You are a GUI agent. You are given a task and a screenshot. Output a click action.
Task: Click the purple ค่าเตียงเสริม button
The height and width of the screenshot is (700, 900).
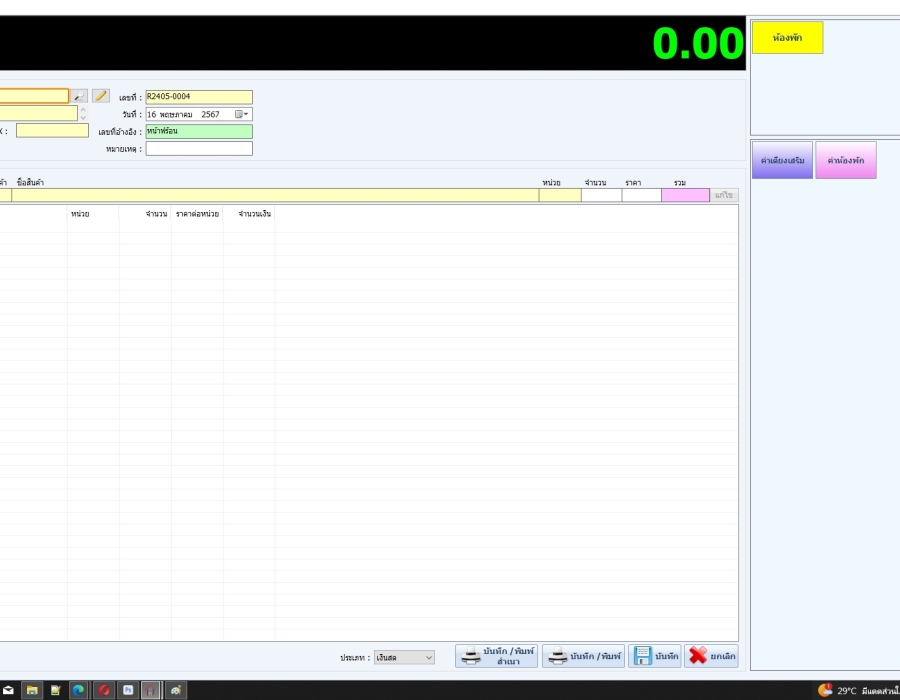click(782, 161)
